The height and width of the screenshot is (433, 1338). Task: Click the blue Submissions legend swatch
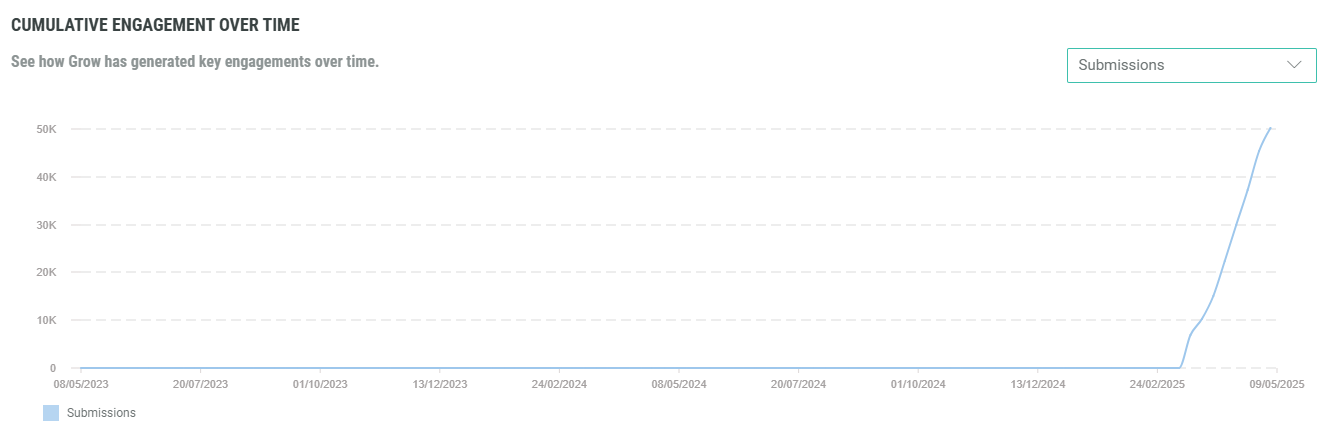pos(51,413)
